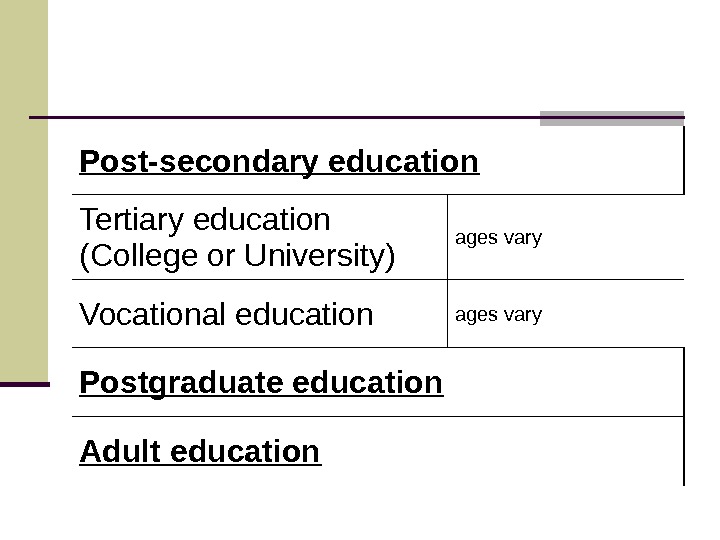Screen dimensions: 720x540
Task: Click the word "Adult" in the heading
Action: click(121, 452)
